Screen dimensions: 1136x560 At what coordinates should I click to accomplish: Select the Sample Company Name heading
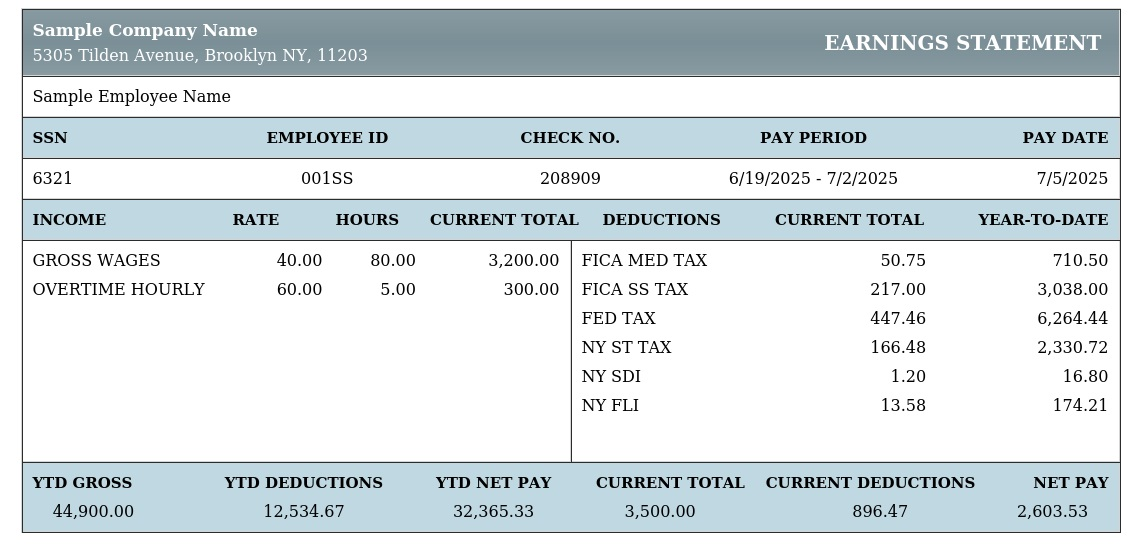click(x=145, y=30)
